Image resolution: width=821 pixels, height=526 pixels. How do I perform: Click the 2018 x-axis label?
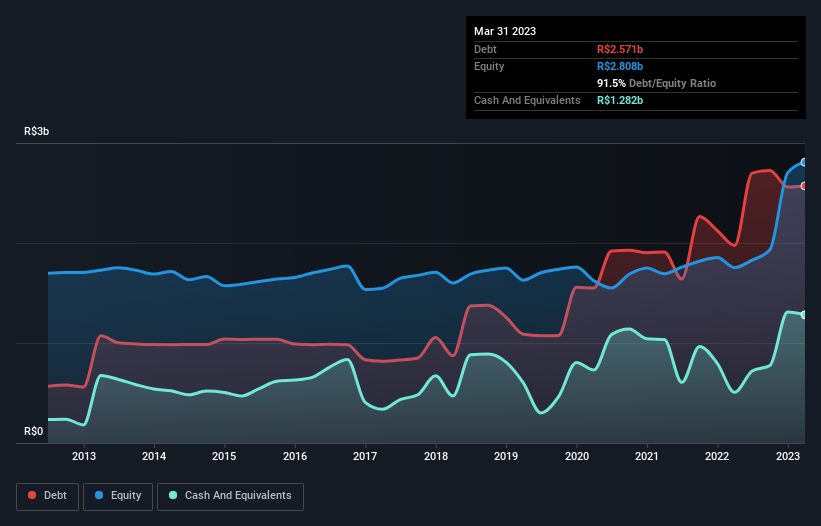[x=436, y=456]
